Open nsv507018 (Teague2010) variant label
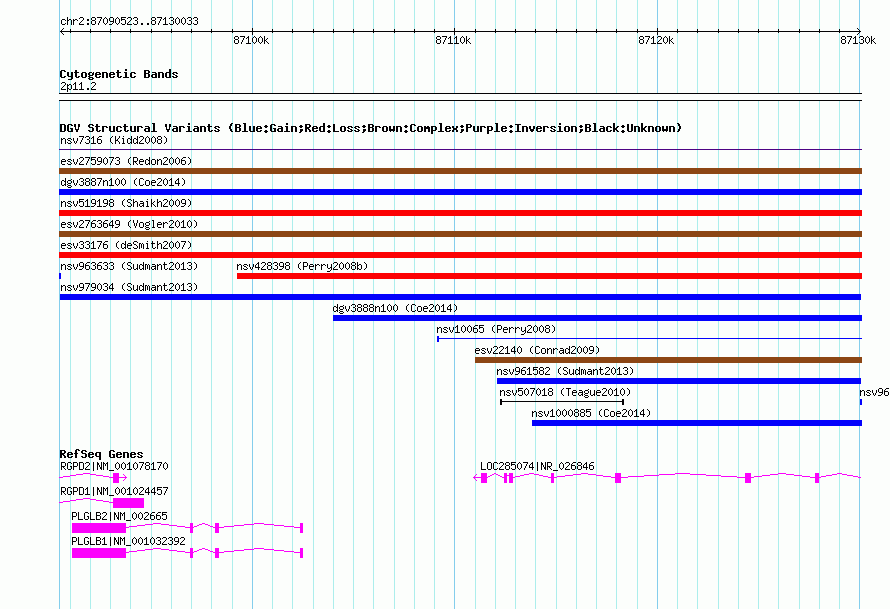Image resolution: width=890 pixels, height=609 pixels. coord(565,392)
